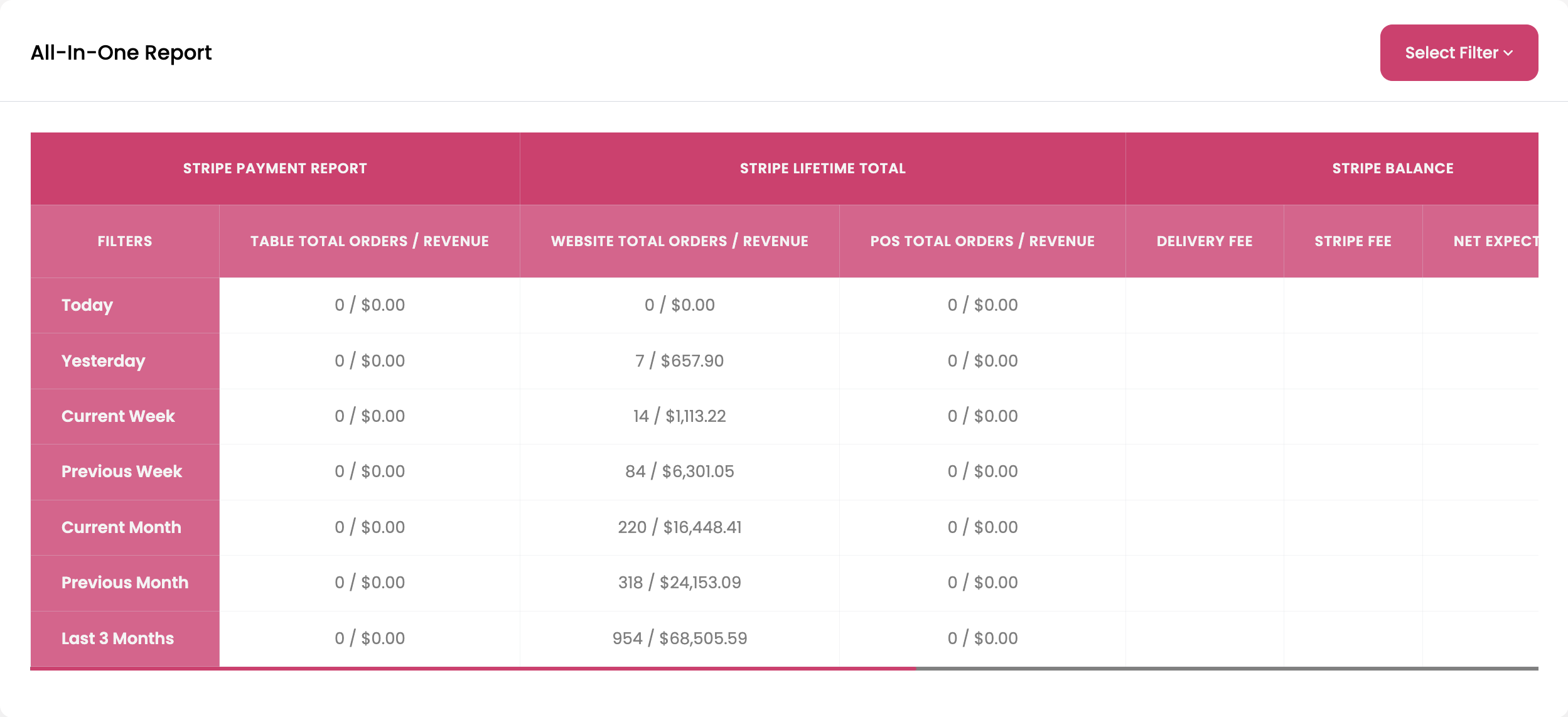Click the horizontal scrollbar track's gray portion
Image resolution: width=1568 pixels, height=717 pixels.
click(1227, 669)
